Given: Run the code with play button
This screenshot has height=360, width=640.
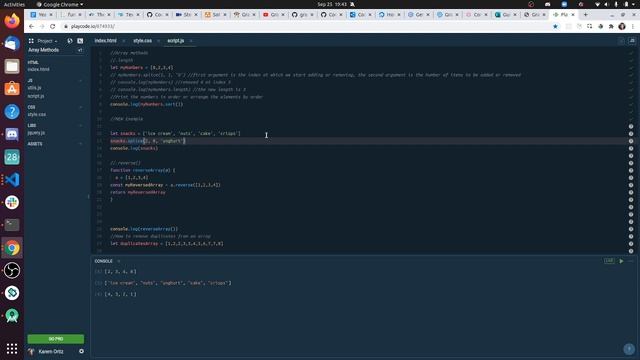Looking at the screenshot, I should tap(621, 261).
